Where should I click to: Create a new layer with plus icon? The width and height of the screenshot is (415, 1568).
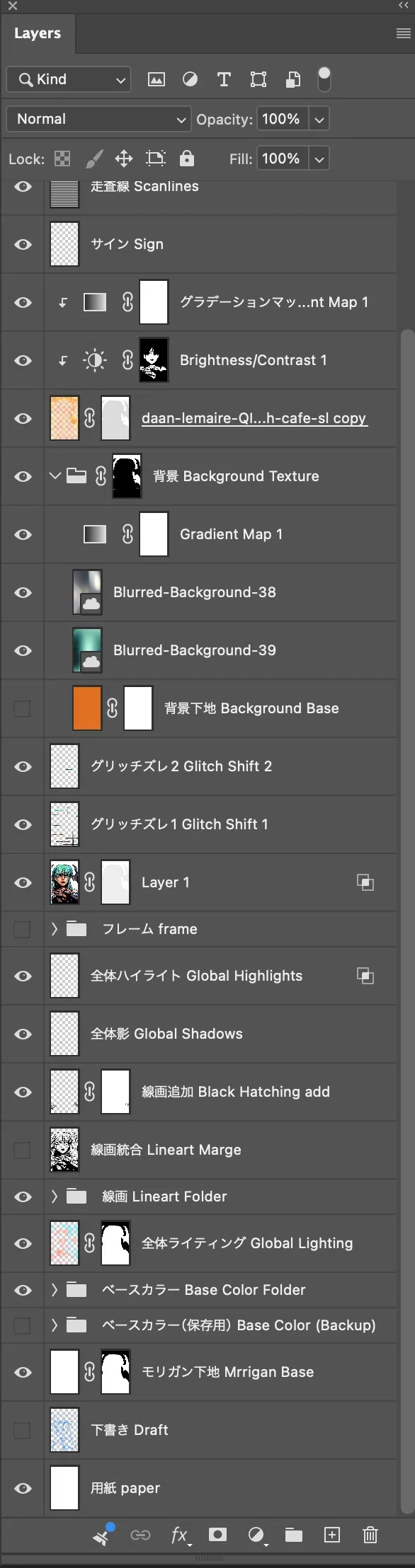(331, 1534)
